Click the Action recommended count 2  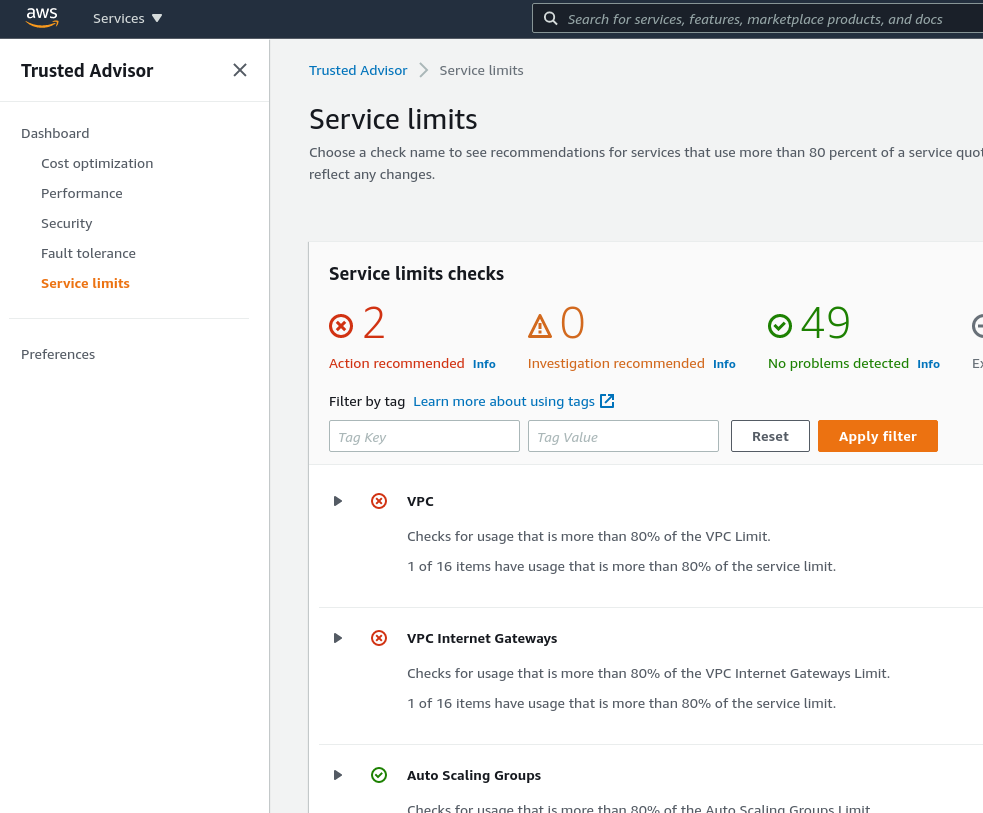coord(374,323)
